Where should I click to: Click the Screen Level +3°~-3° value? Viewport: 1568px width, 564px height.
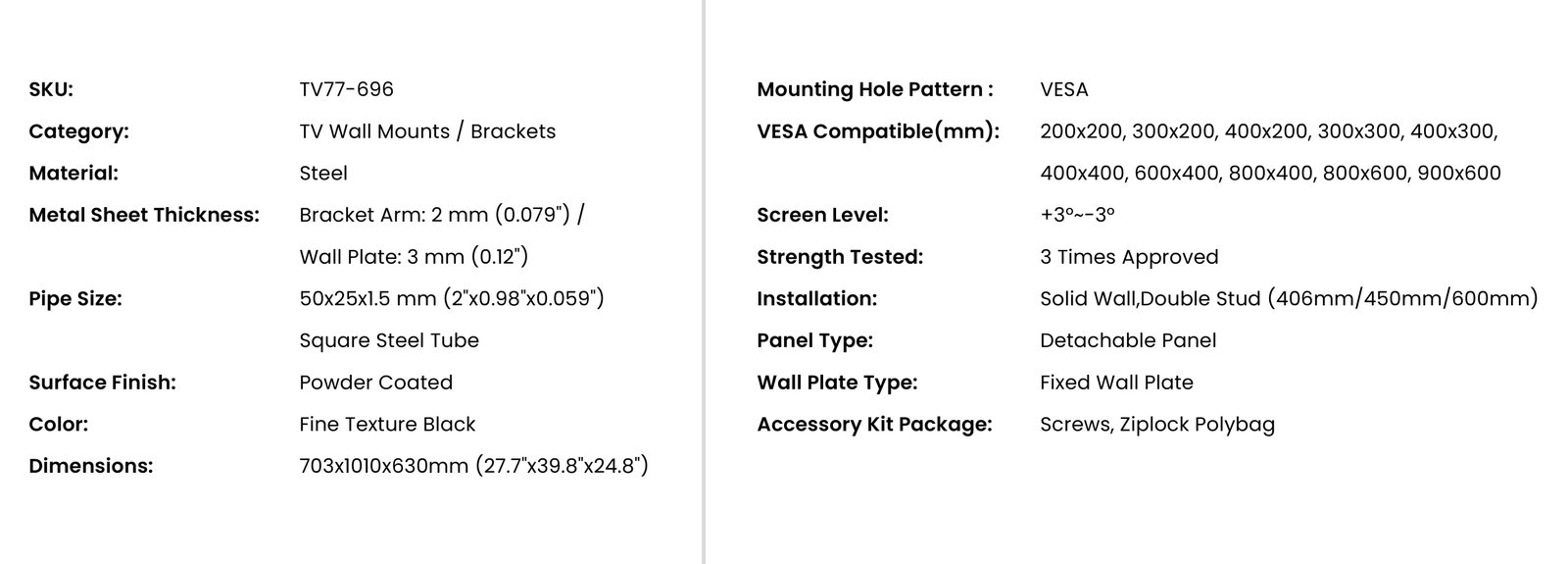1077,215
